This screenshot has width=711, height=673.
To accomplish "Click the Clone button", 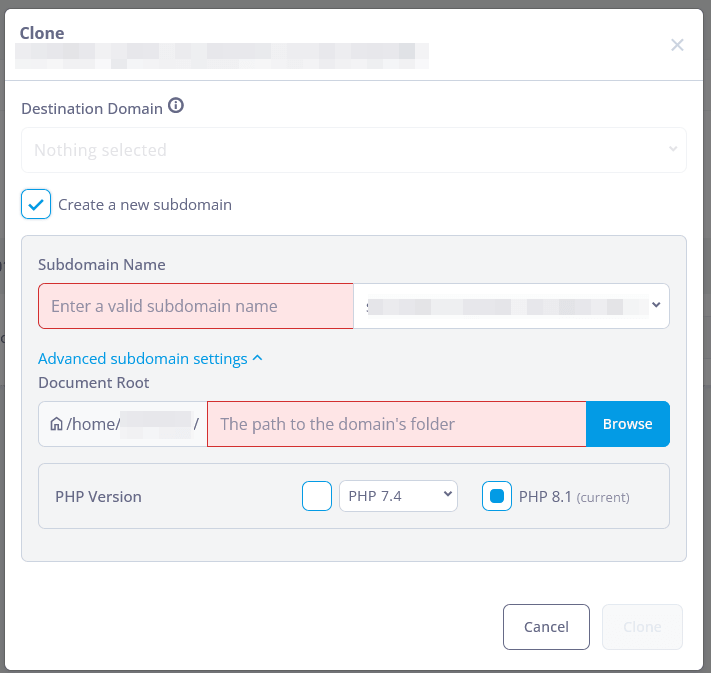I will click(x=642, y=627).
